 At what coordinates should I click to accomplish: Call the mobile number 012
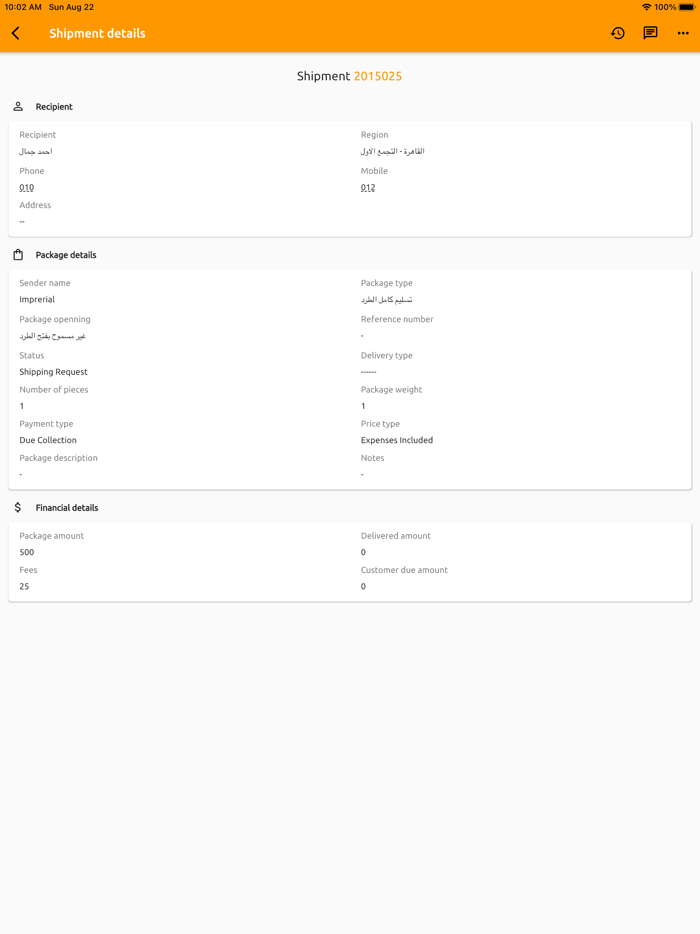coord(368,187)
